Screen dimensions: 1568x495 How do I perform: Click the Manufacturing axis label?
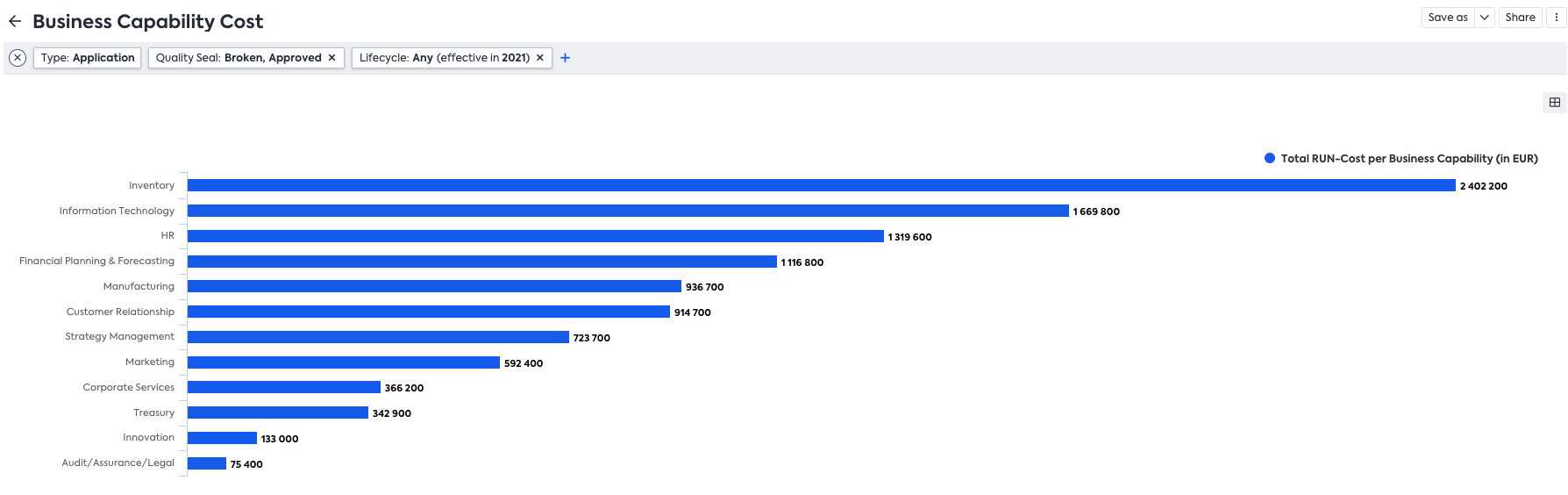pyautogui.click(x=139, y=286)
